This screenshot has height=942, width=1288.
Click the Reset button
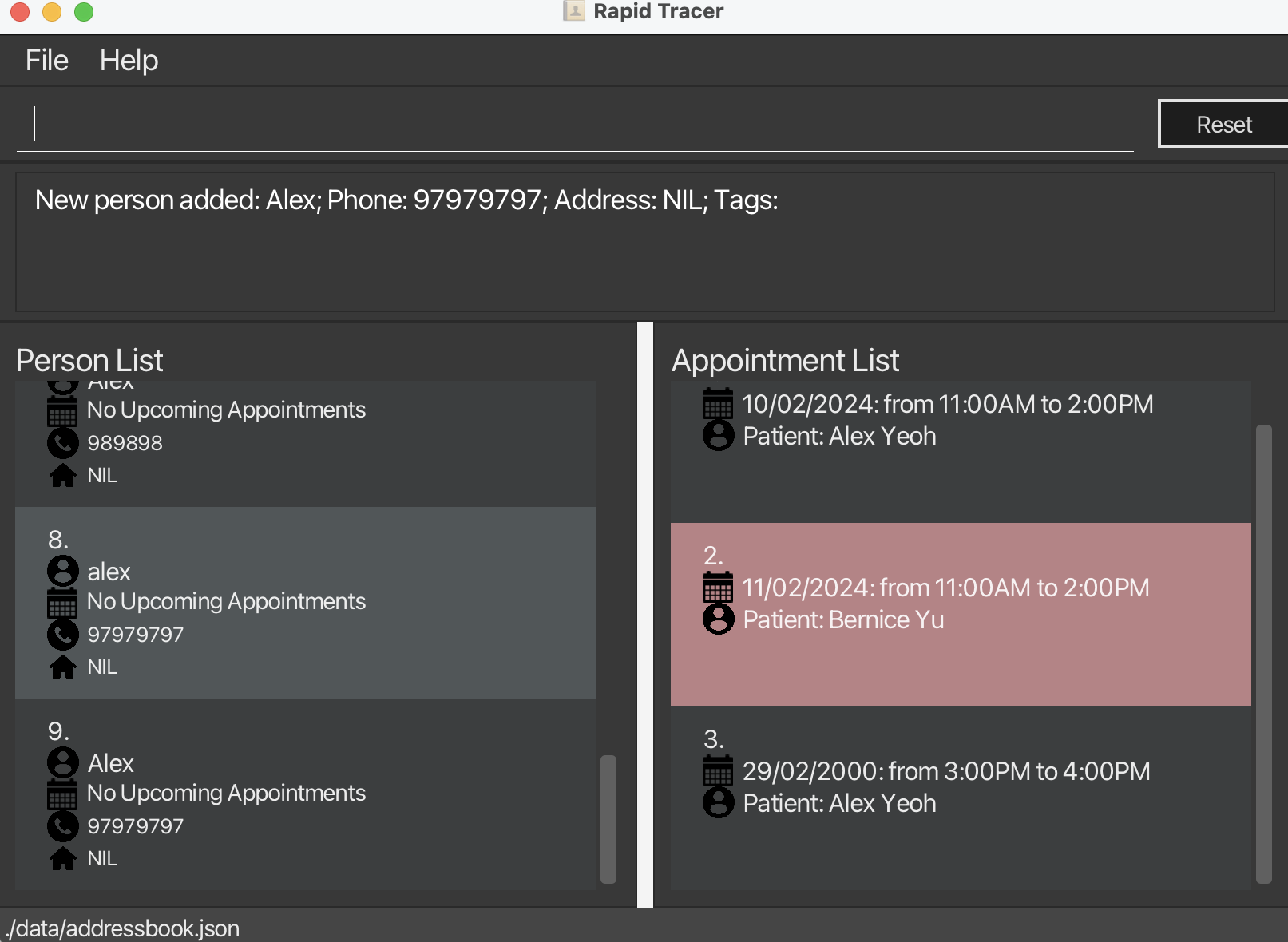coord(1223,124)
